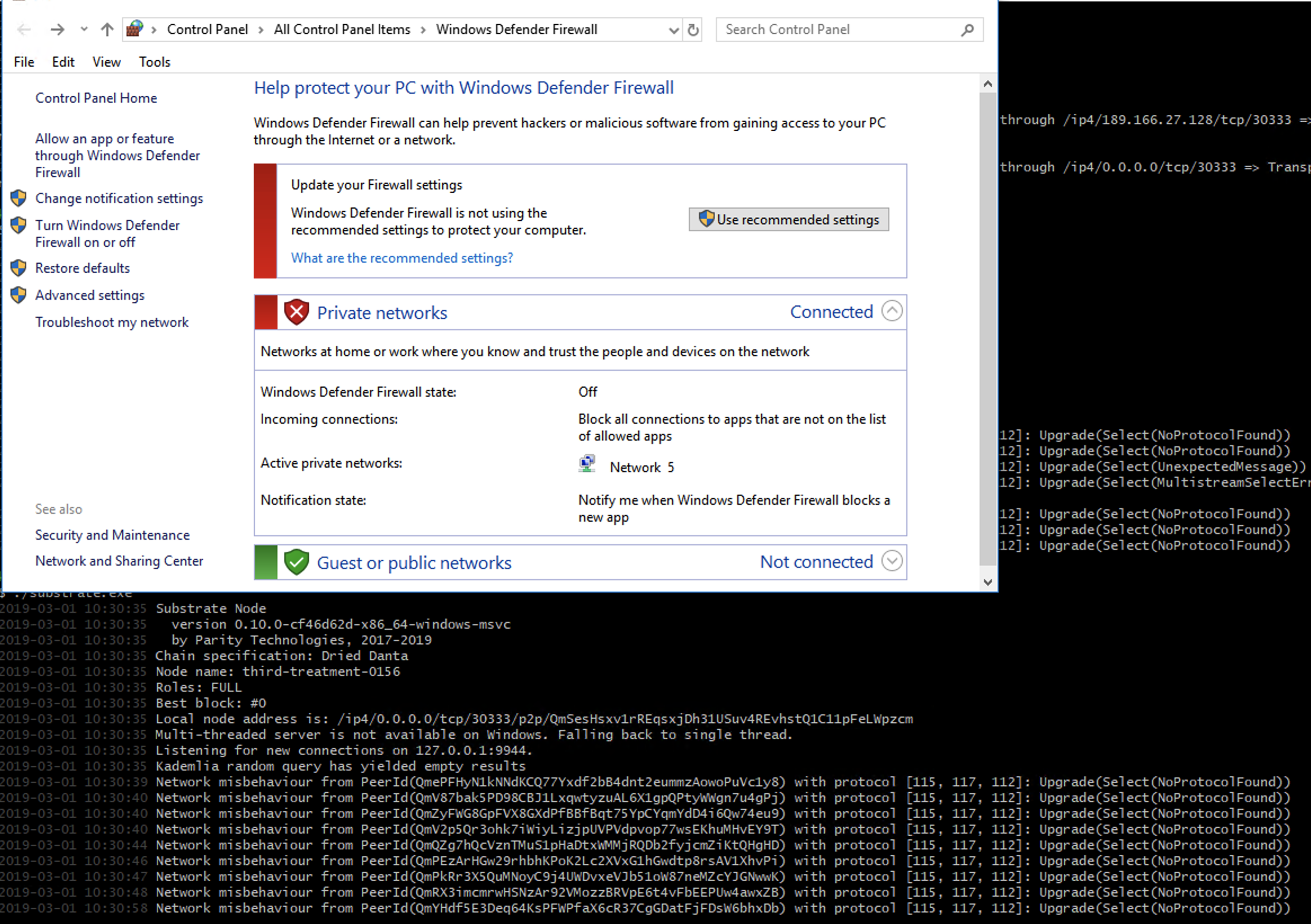
Task: Open the address bar history dropdown
Action: [x=674, y=30]
